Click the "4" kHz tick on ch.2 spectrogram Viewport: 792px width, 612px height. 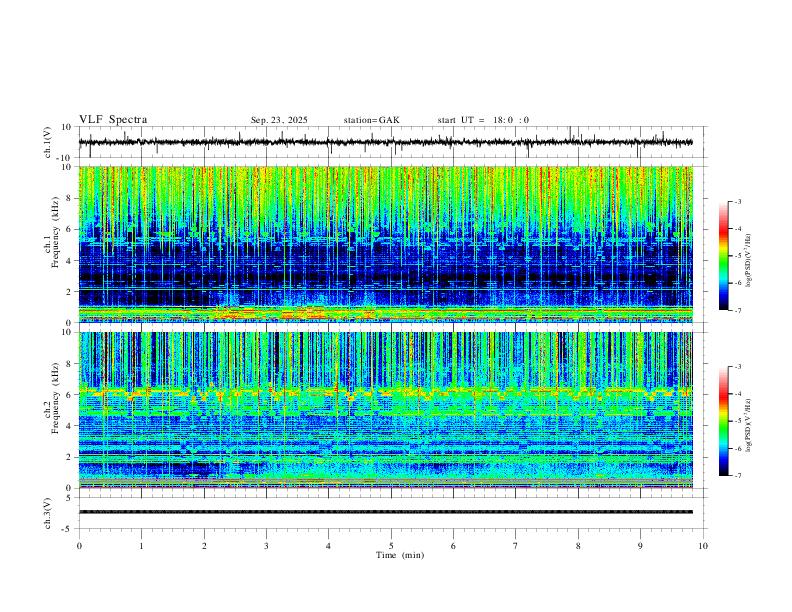(69, 427)
